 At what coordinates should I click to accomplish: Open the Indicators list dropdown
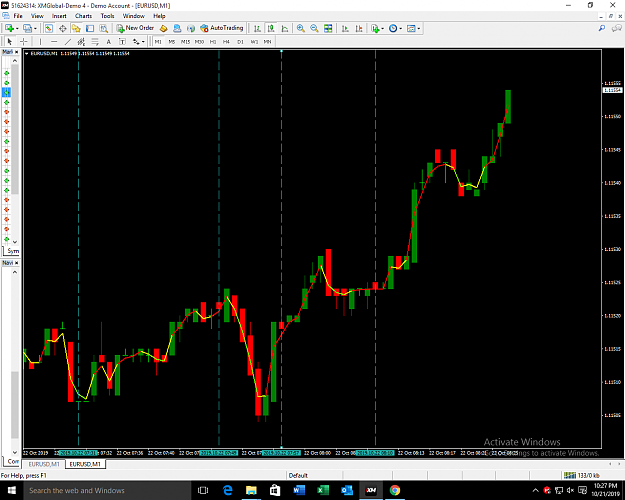[377, 28]
